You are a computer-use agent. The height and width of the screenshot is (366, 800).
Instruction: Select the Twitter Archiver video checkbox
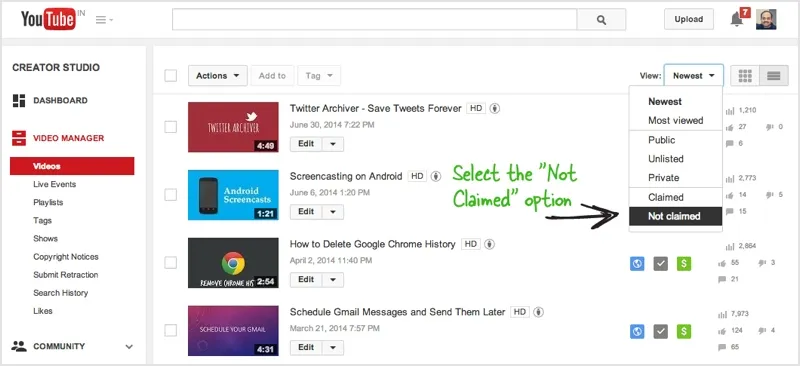click(170, 127)
